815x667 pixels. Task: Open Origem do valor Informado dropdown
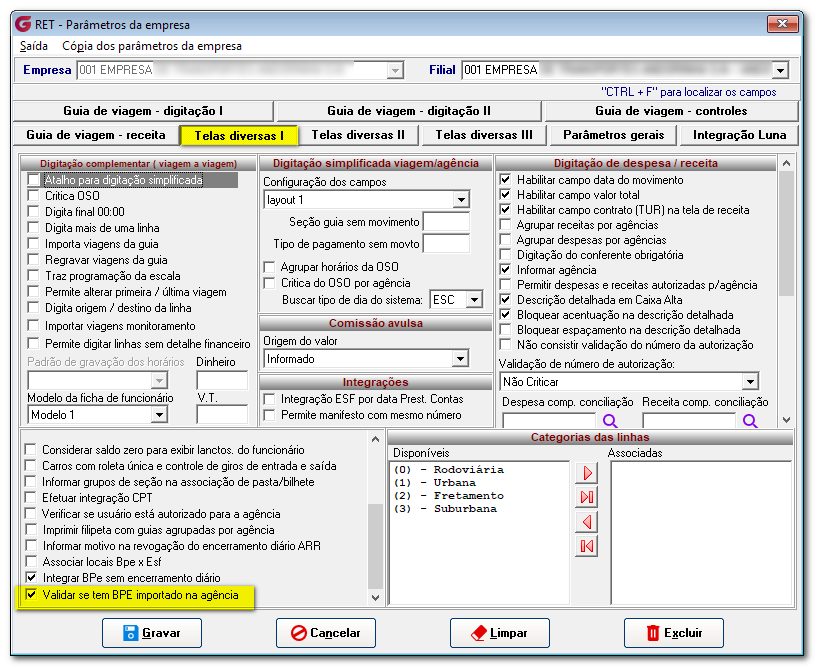(x=460, y=359)
